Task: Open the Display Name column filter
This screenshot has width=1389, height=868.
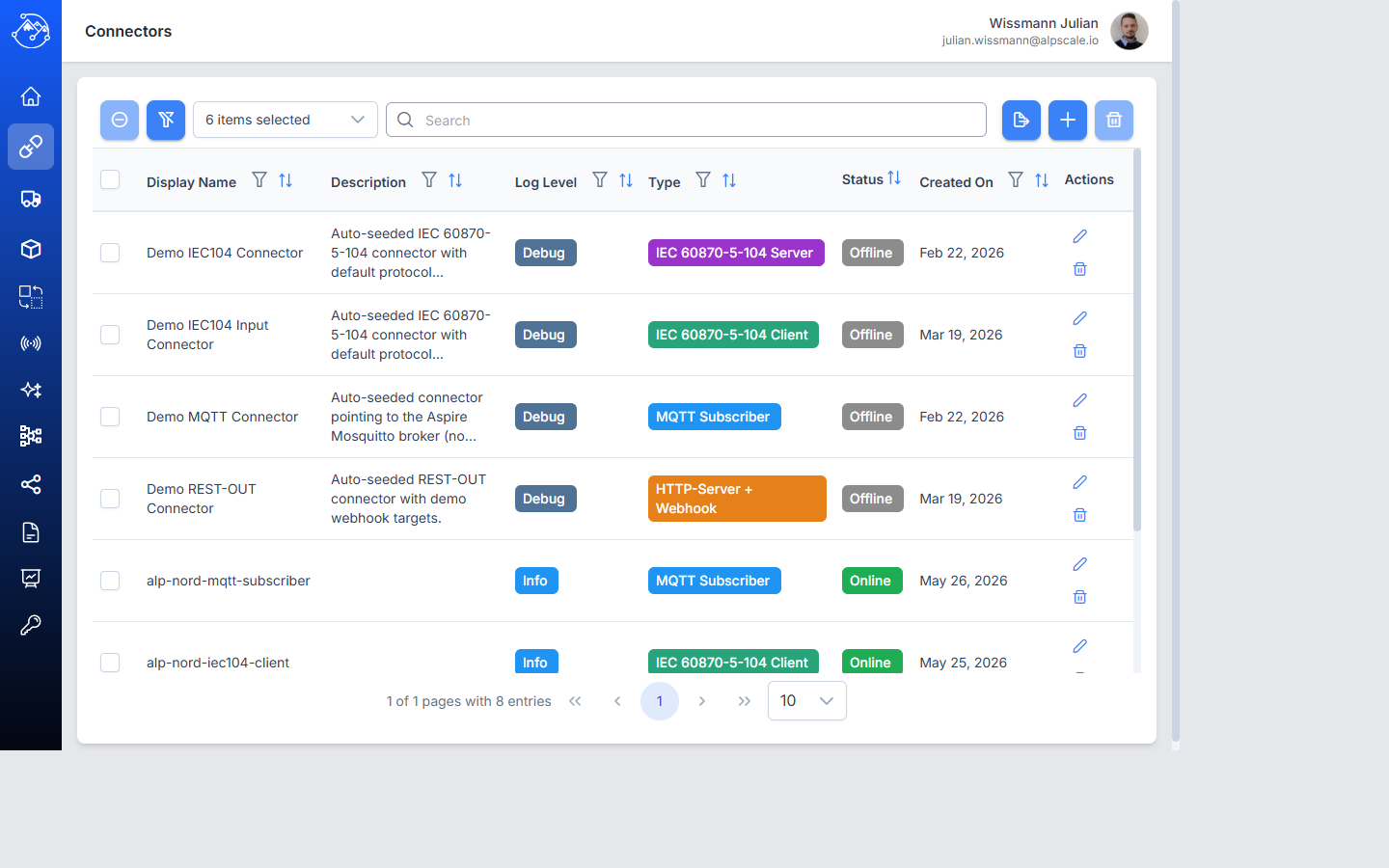Action: (259, 180)
